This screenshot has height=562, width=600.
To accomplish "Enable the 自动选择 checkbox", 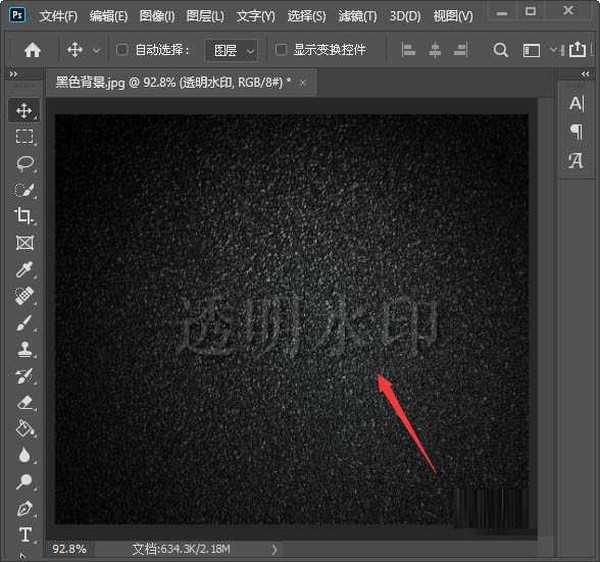I will tap(122, 50).
